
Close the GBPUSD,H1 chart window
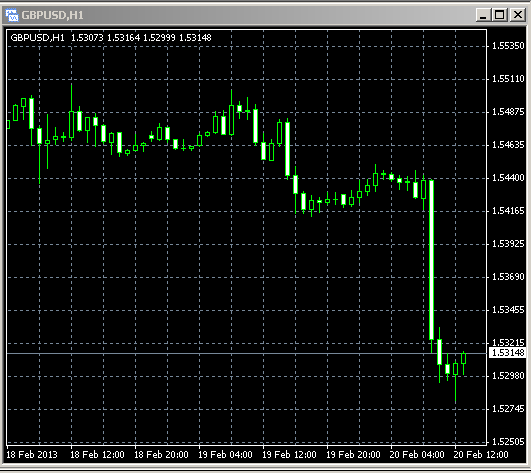coord(518,15)
